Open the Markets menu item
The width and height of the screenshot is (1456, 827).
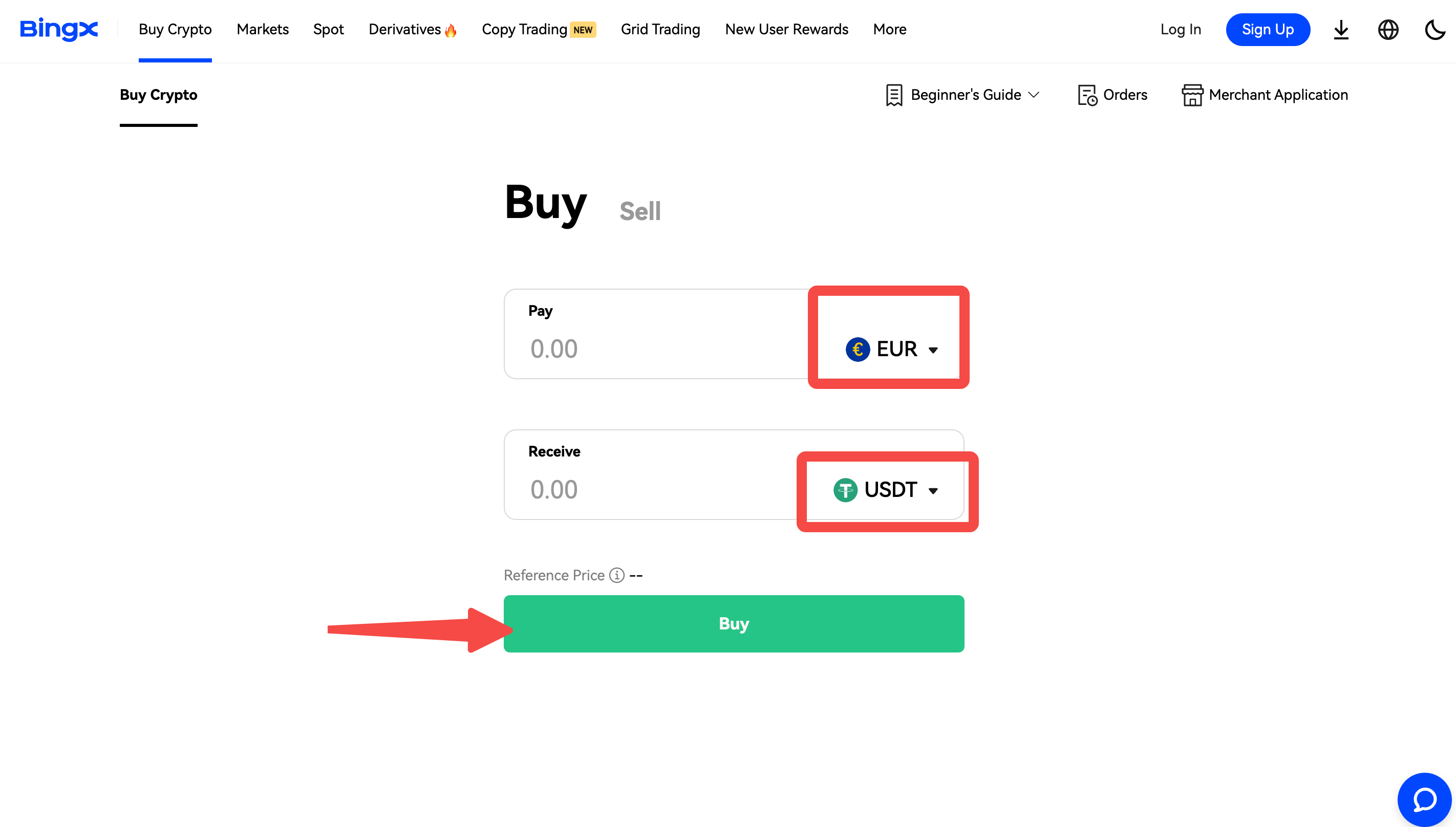tap(263, 30)
